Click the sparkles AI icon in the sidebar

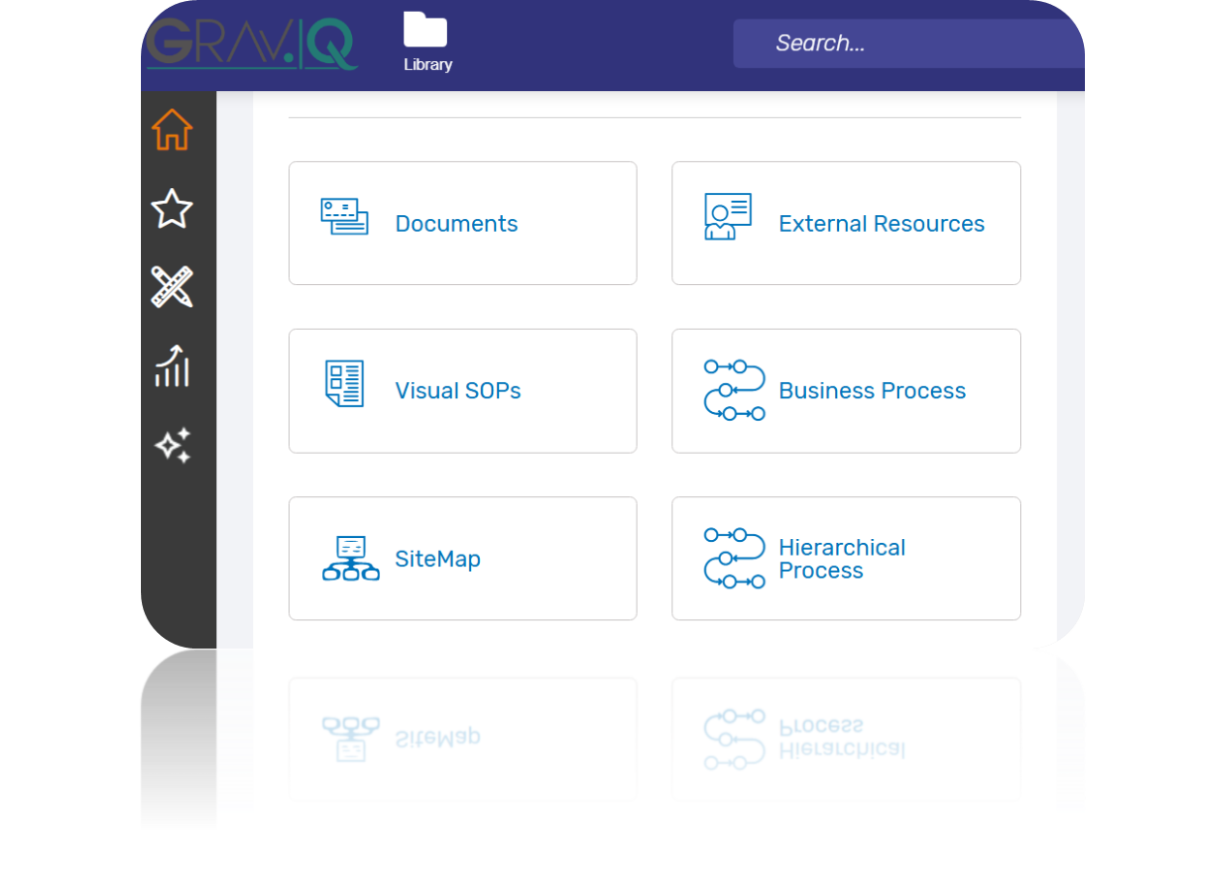(x=172, y=446)
